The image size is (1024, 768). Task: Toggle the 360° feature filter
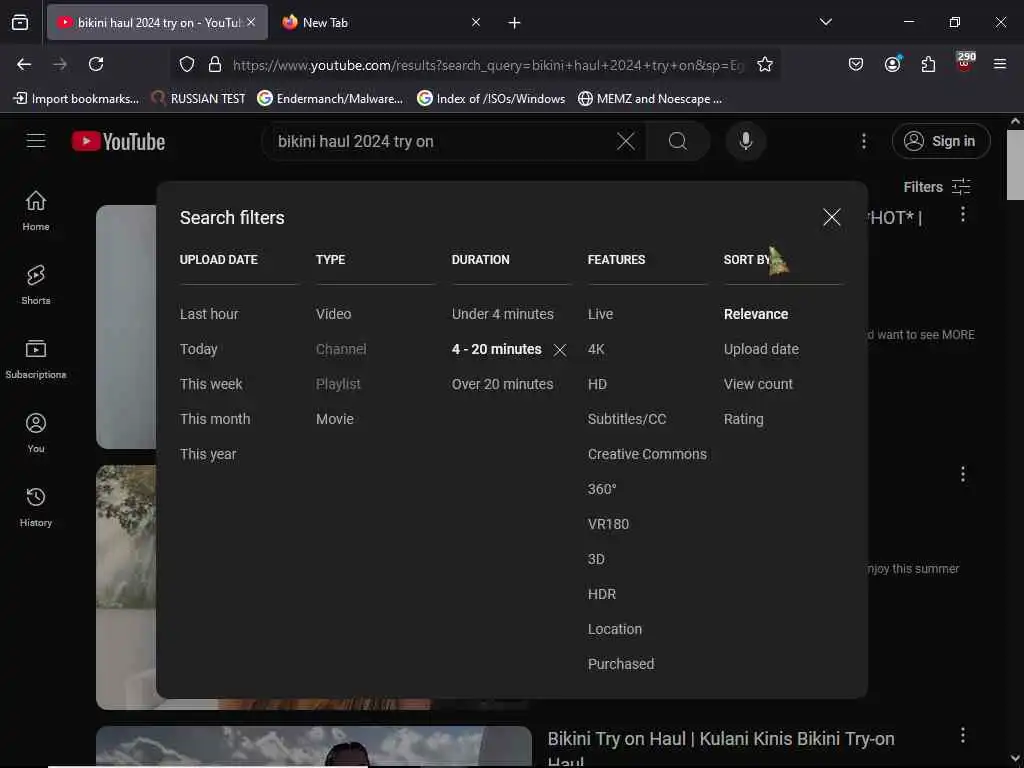click(x=601, y=489)
